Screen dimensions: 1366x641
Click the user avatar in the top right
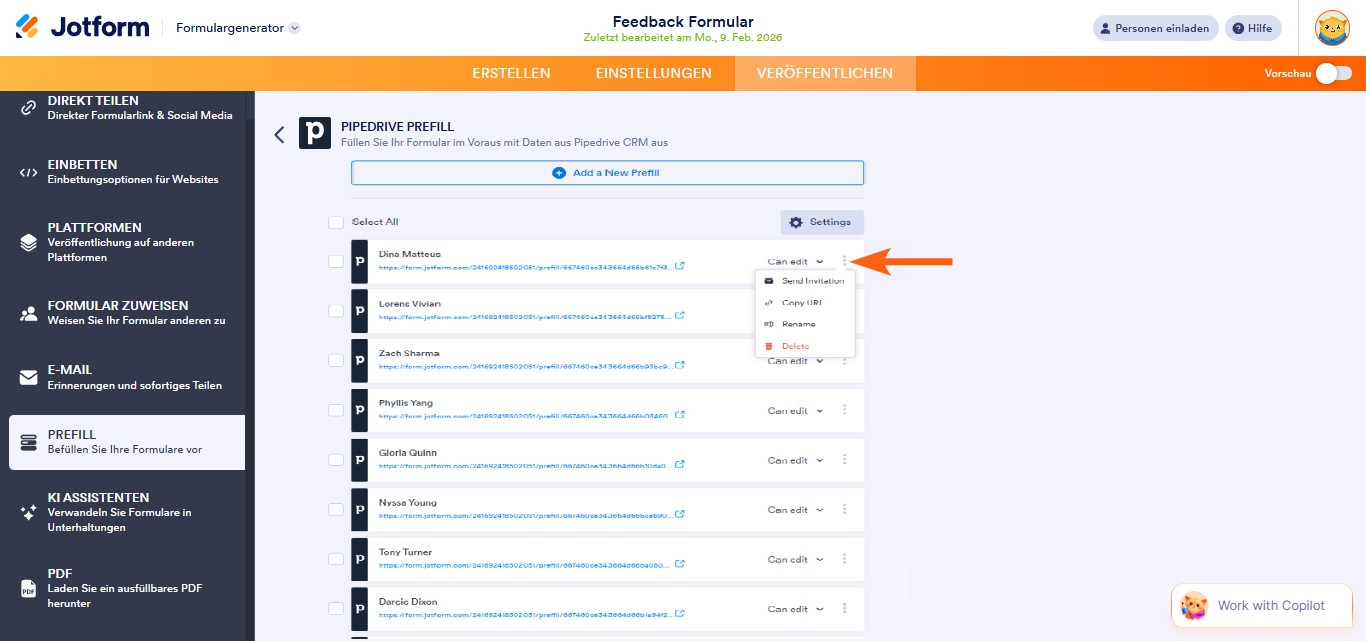click(x=1331, y=28)
